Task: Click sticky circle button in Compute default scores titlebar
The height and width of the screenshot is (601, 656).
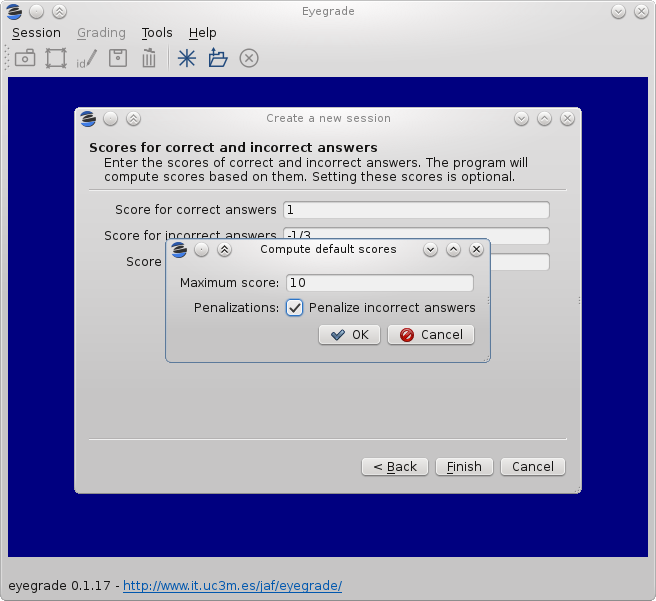Action: pos(202,250)
